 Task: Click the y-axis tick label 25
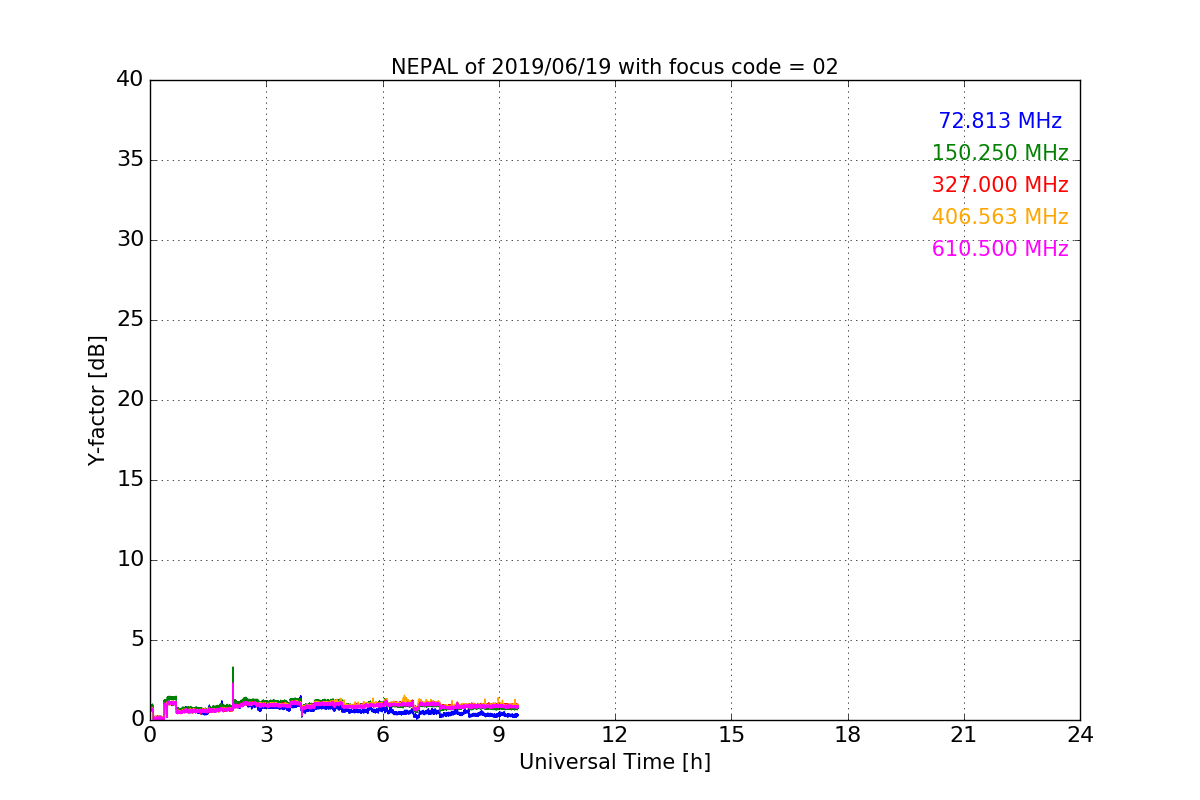pyautogui.click(x=130, y=320)
